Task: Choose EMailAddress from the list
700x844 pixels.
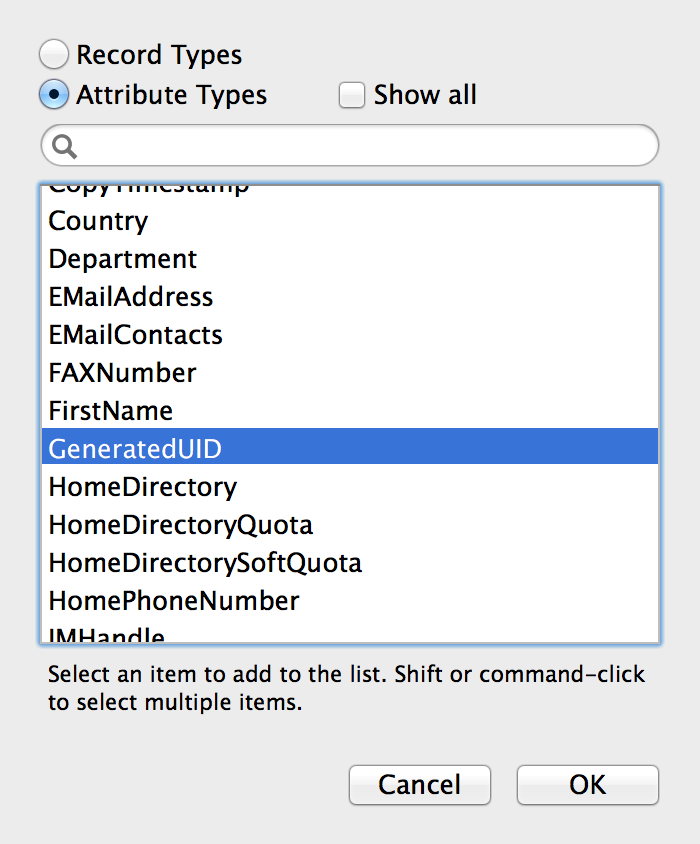Action: coord(350,297)
